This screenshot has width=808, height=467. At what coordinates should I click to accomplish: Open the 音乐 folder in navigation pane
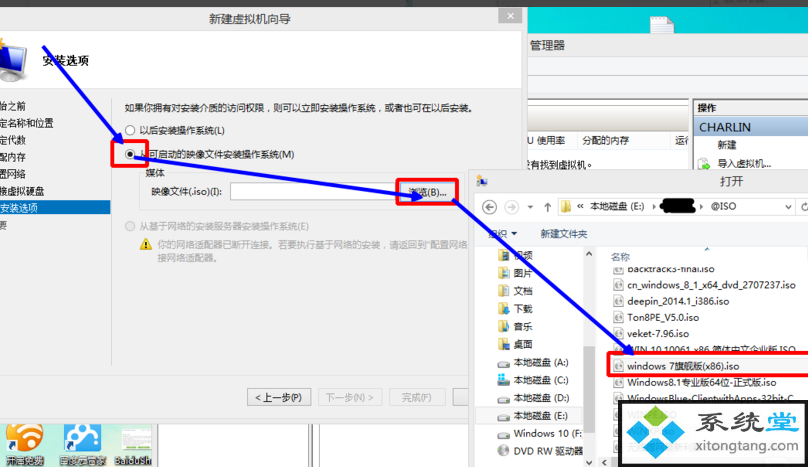click(516, 327)
